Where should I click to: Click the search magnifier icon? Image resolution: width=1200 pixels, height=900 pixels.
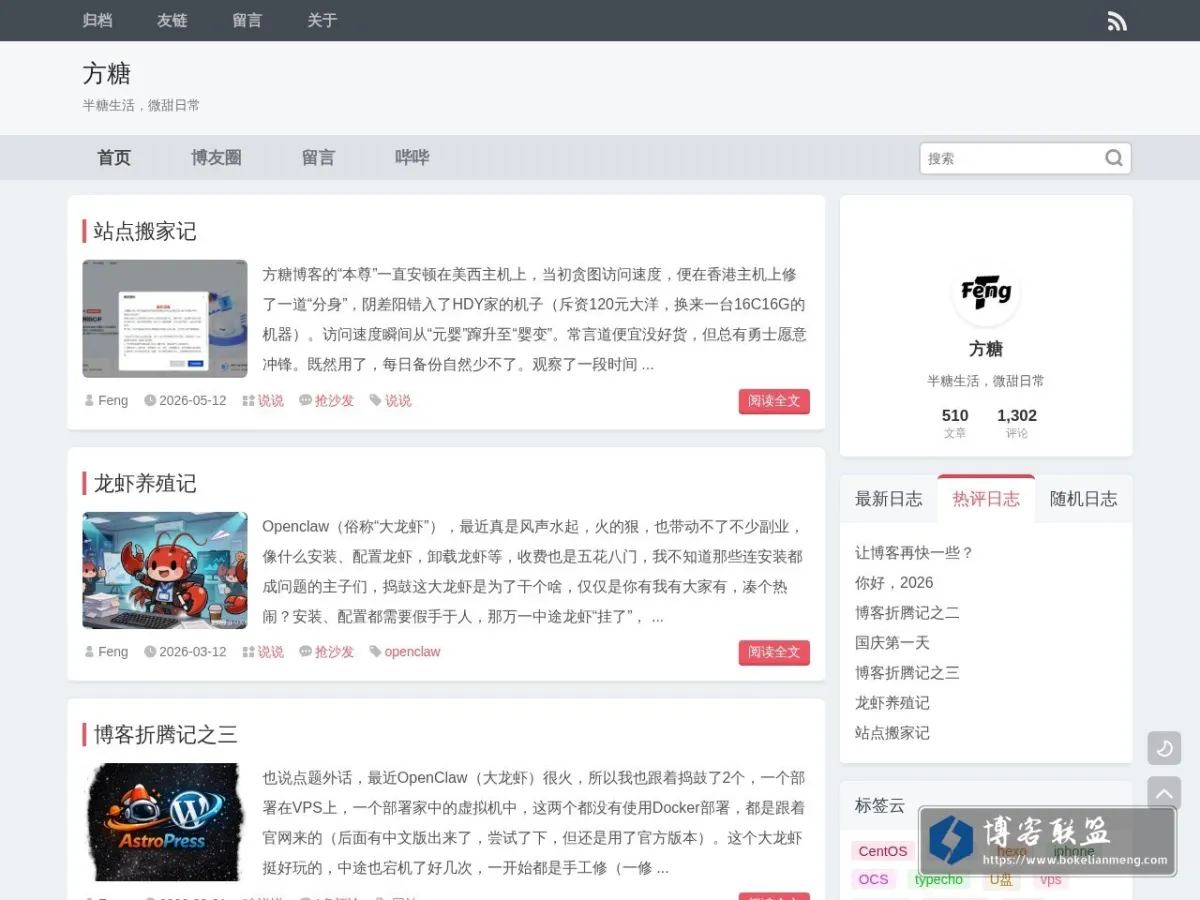[1114, 158]
